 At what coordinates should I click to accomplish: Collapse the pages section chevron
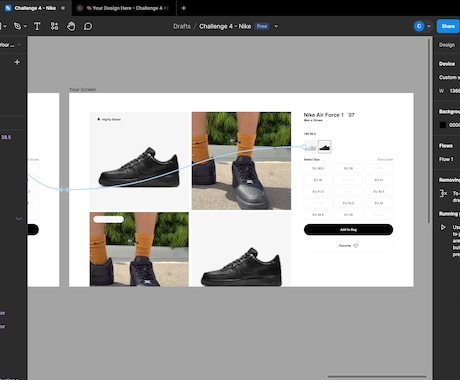click(x=19, y=45)
